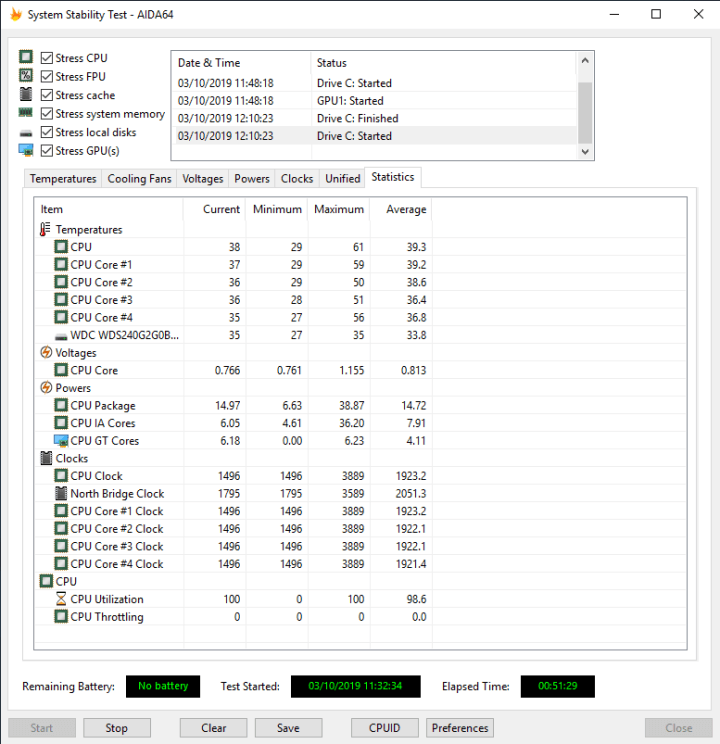Select the Statistics tab

tap(393, 177)
